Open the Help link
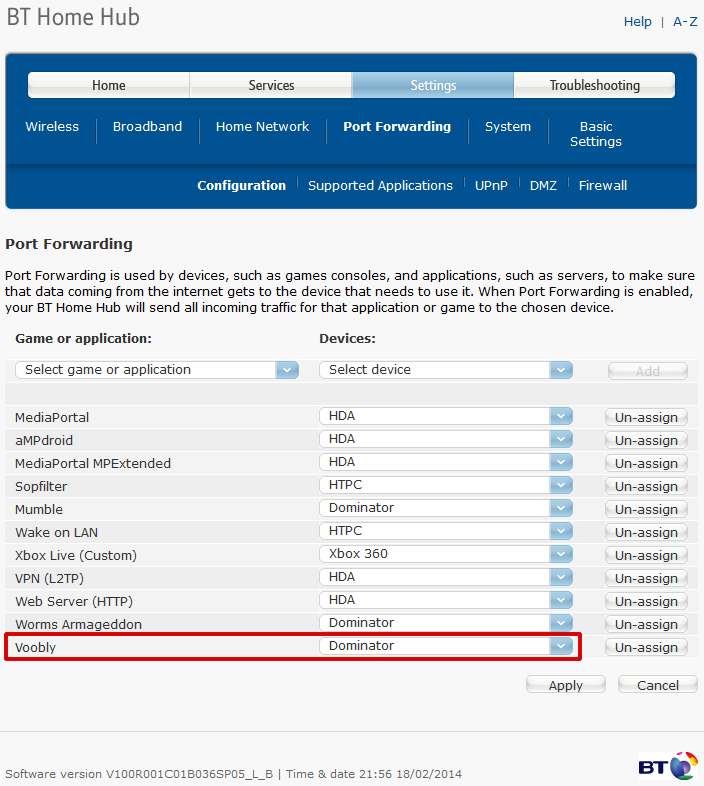704x786 pixels. coord(637,22)
